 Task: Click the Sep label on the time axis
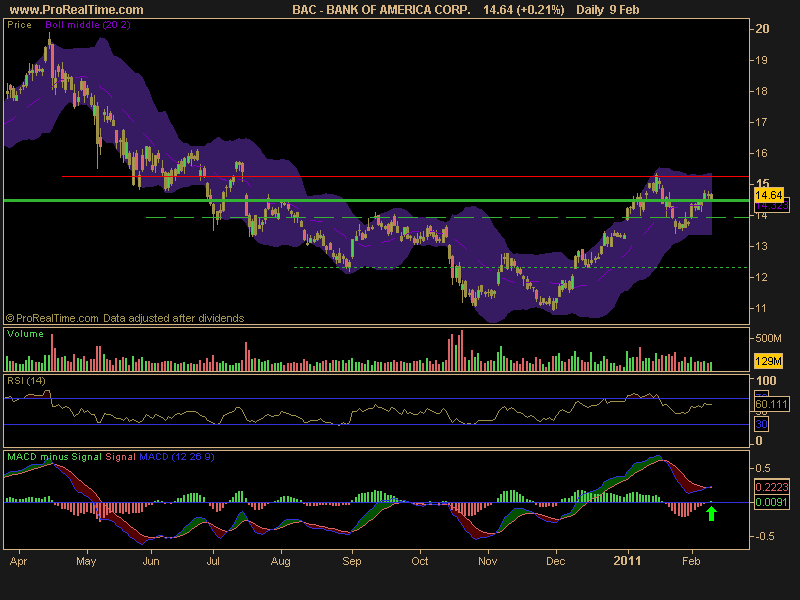coord(352,562)
